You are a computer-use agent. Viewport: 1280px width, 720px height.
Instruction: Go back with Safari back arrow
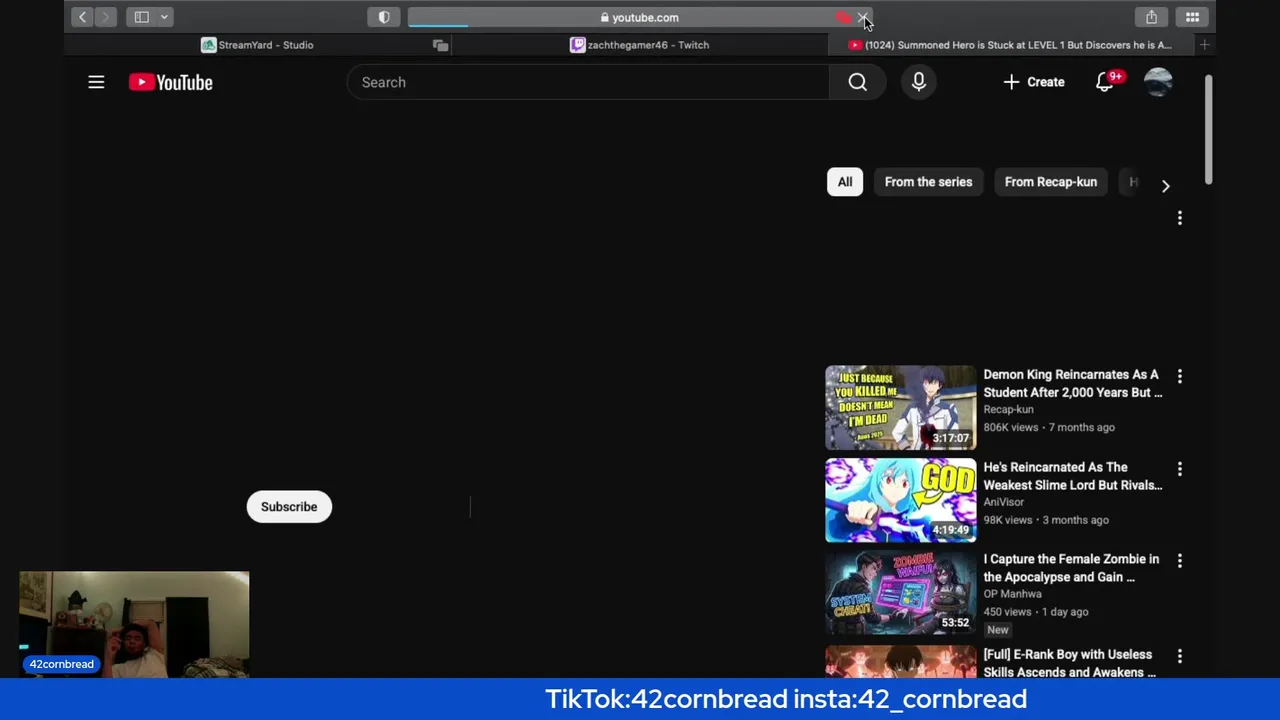[83, 17]
